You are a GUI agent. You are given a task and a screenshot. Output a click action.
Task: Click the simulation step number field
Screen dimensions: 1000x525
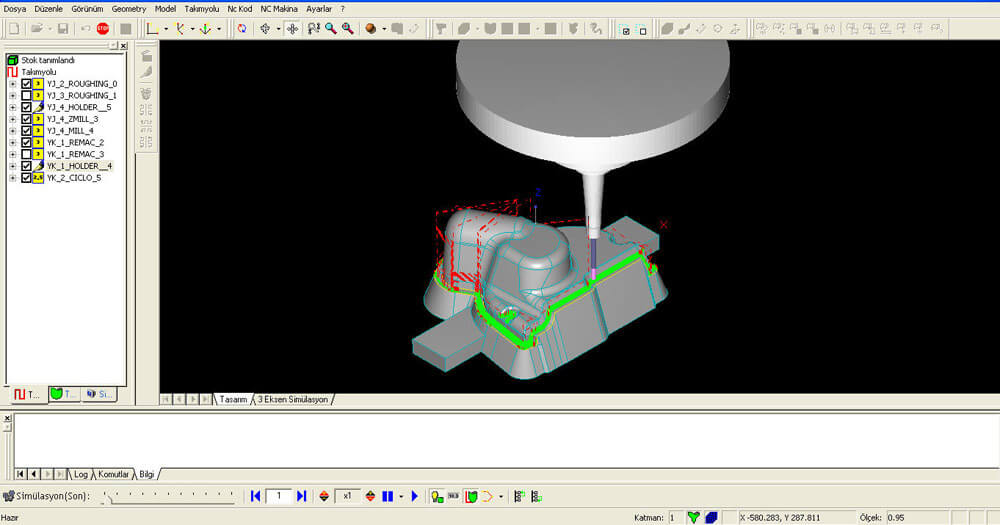[279, 496]
